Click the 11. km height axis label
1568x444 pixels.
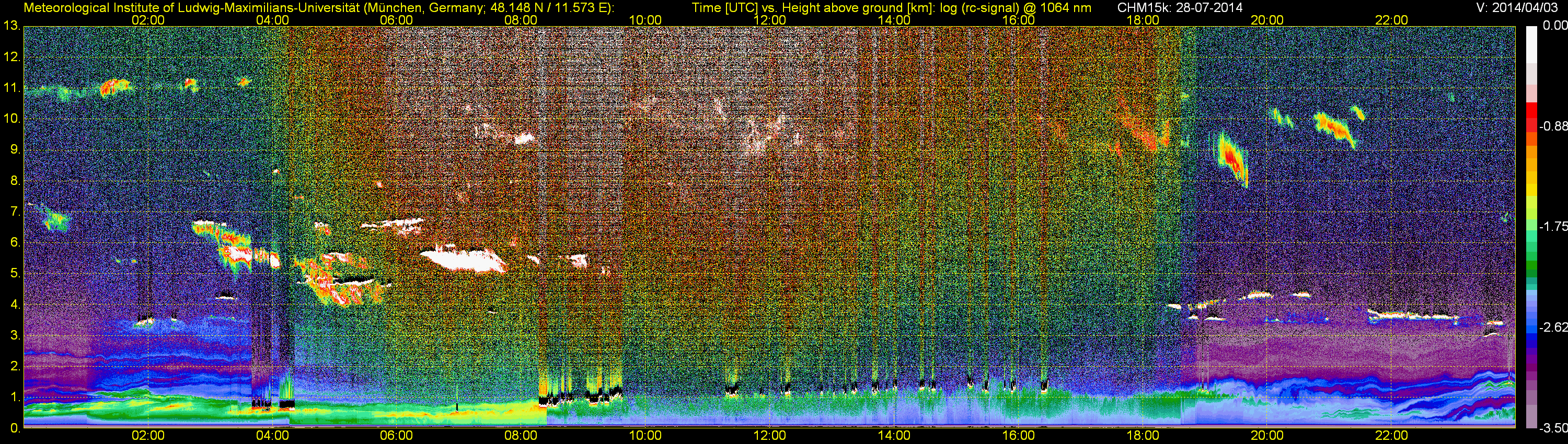tap(11, 88)
